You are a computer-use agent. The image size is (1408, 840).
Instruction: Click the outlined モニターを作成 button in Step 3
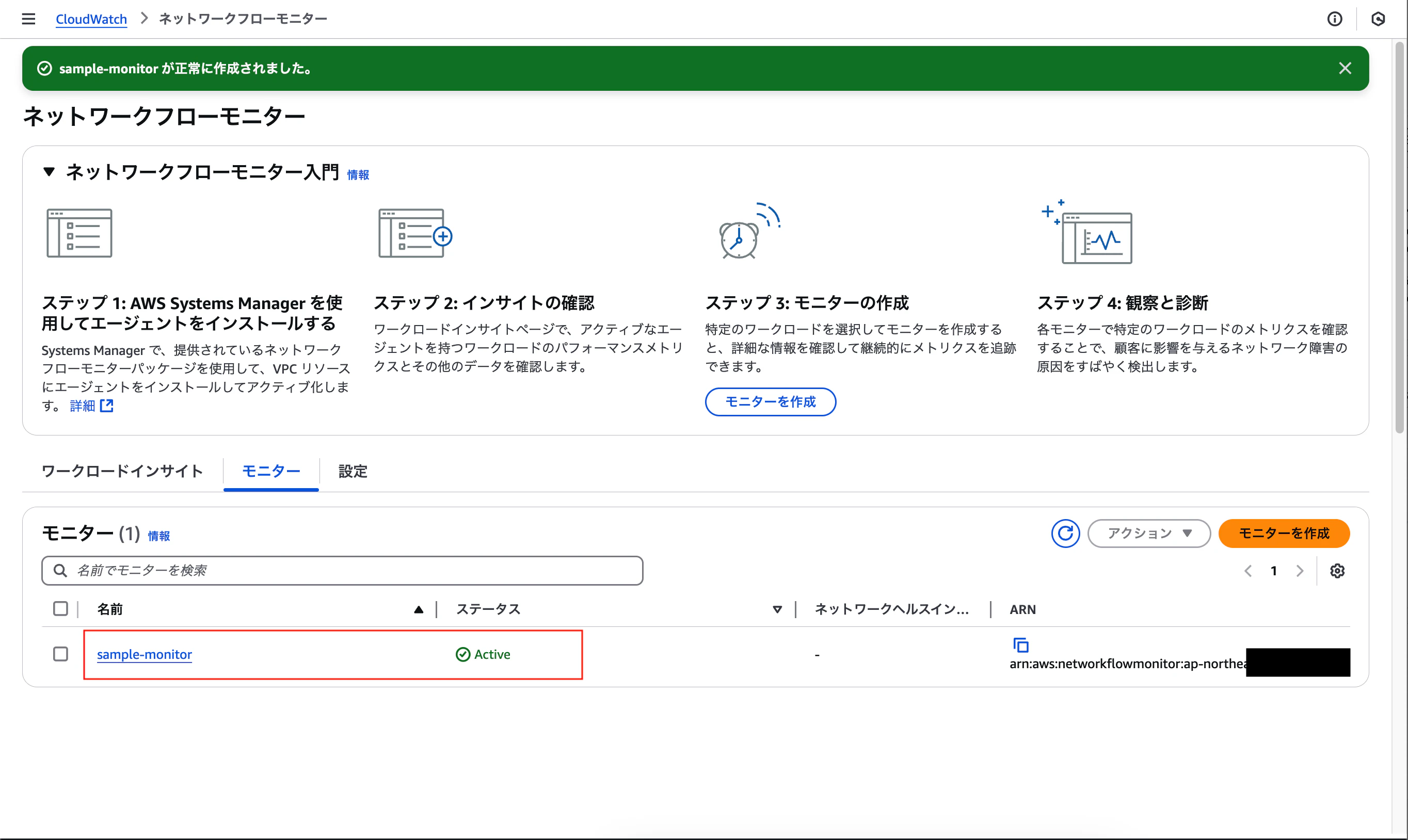[770, 402]
